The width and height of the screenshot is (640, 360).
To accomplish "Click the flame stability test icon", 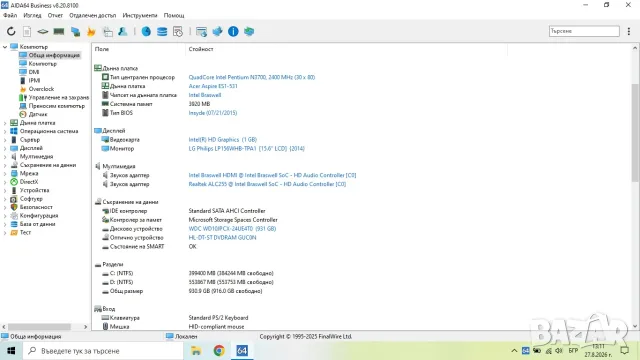I will pos(91,31).
